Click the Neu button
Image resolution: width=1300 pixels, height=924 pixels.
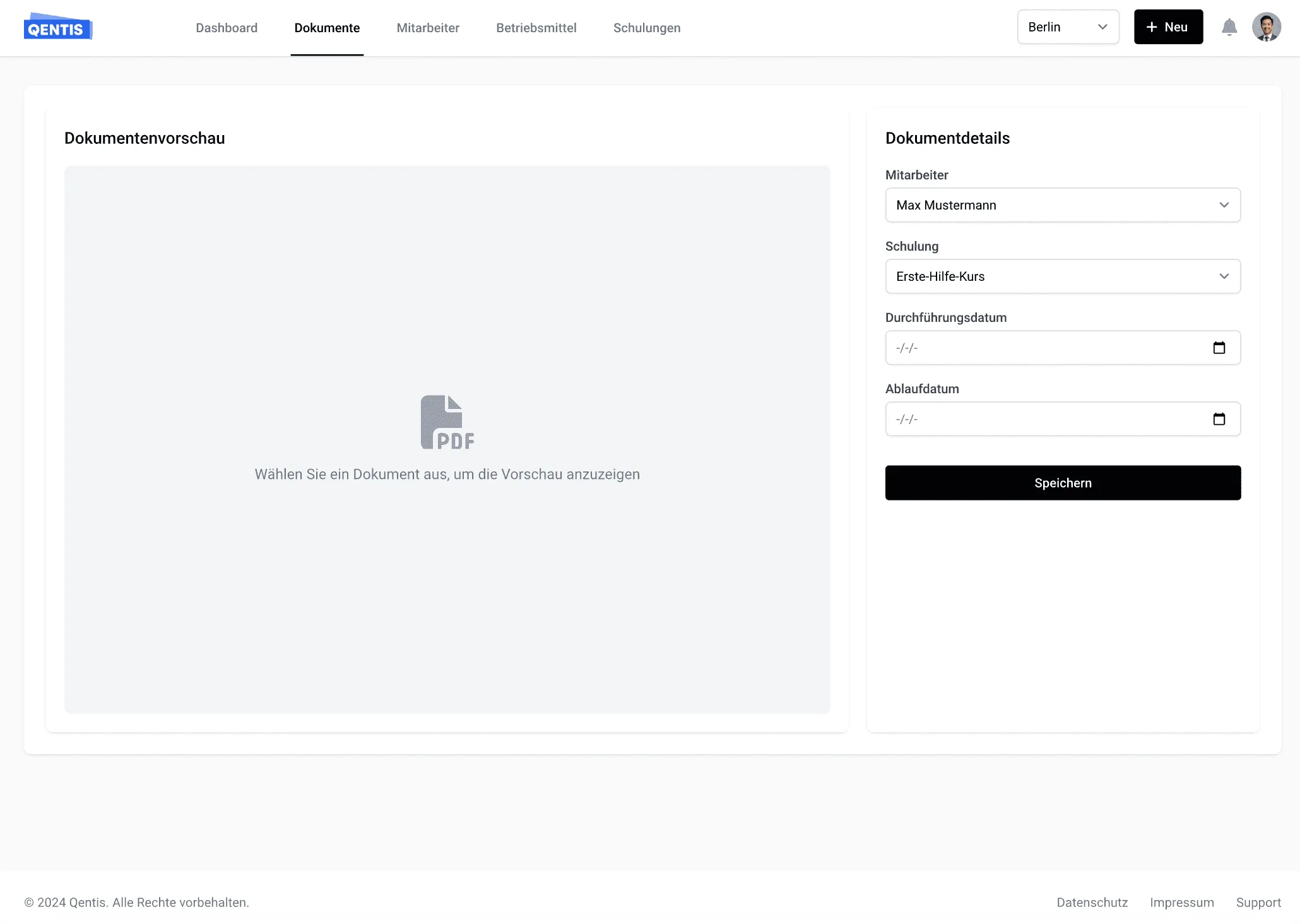point(1168,27)
